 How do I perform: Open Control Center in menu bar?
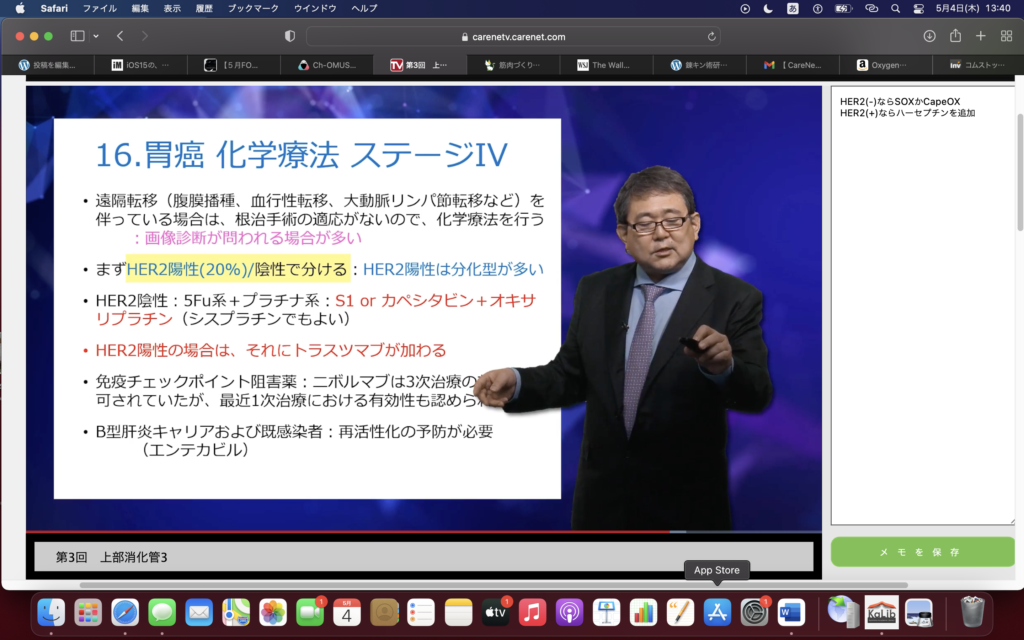tap(918, 8)
